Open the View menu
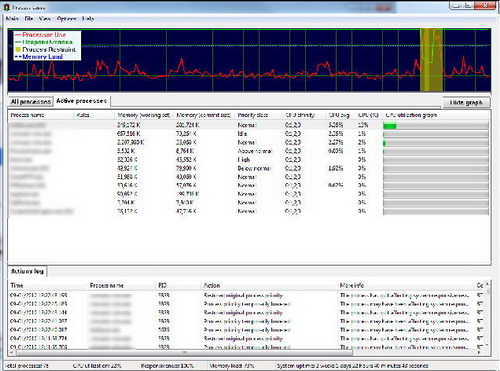This screenshot has width=500, height=371. coord(45,19)
